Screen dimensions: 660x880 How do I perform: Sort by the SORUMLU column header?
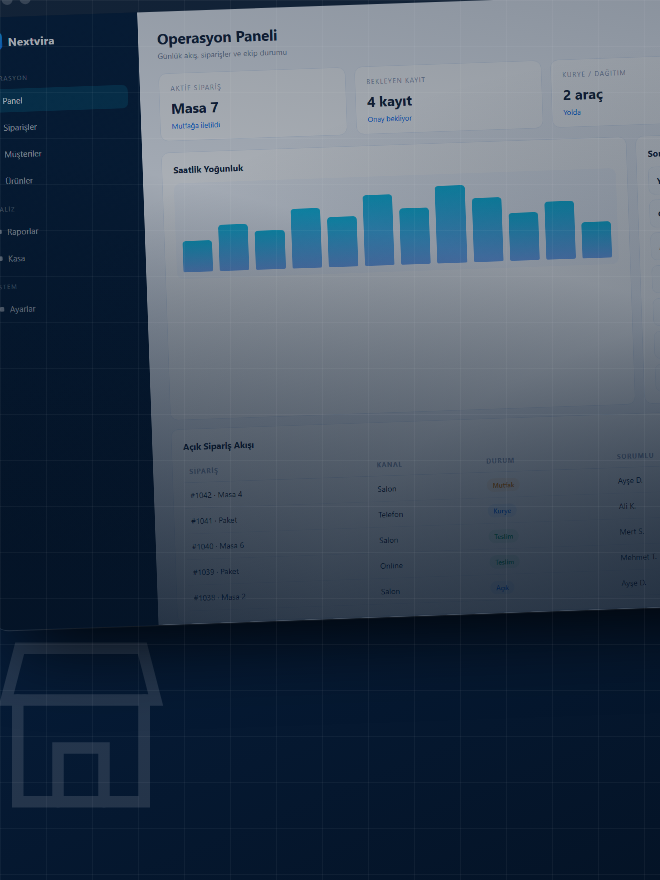point(635,456)
